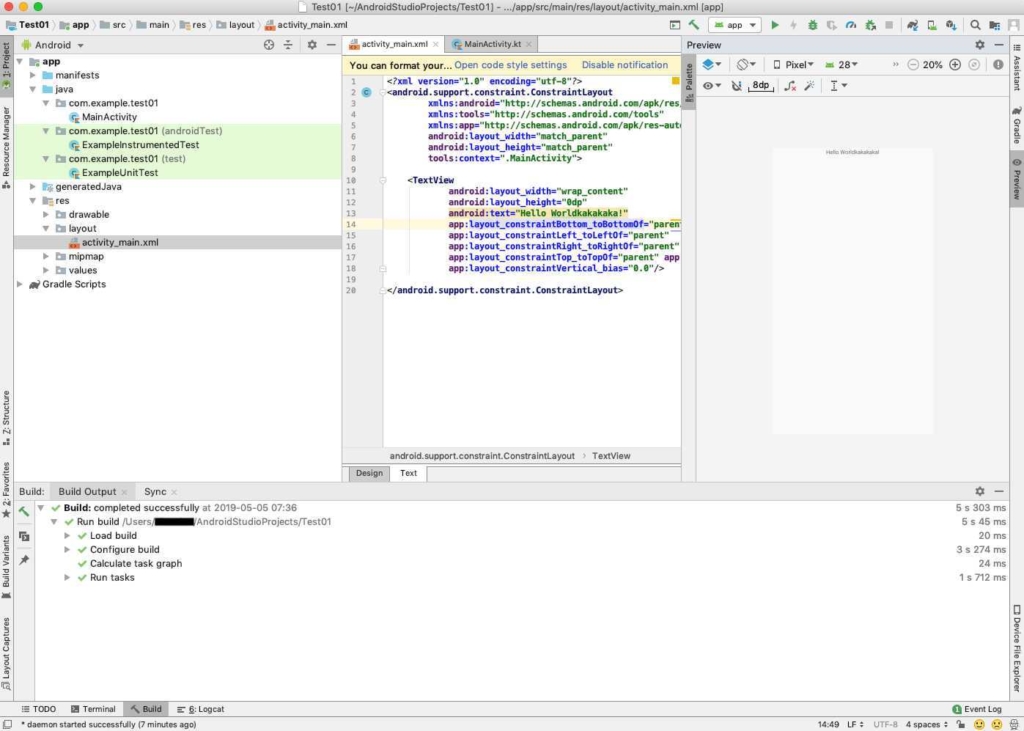Zoom in the layout preview

click(955, 65)
